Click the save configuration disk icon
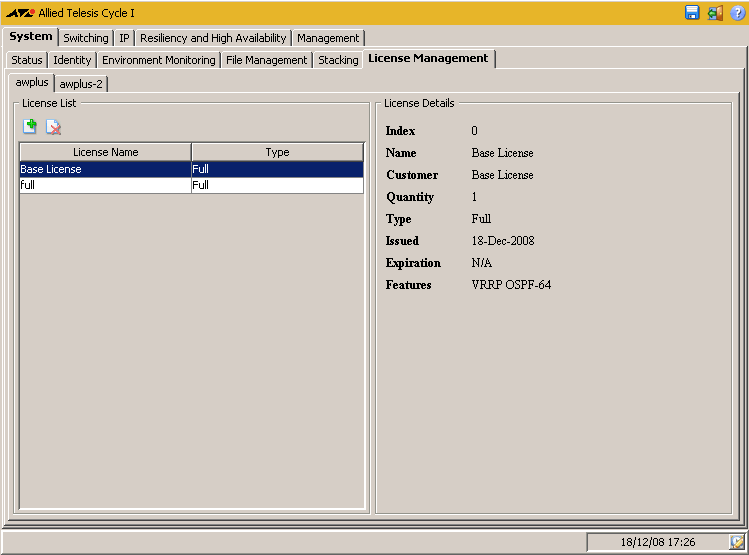The image size is (749, 555). point(692,13)
